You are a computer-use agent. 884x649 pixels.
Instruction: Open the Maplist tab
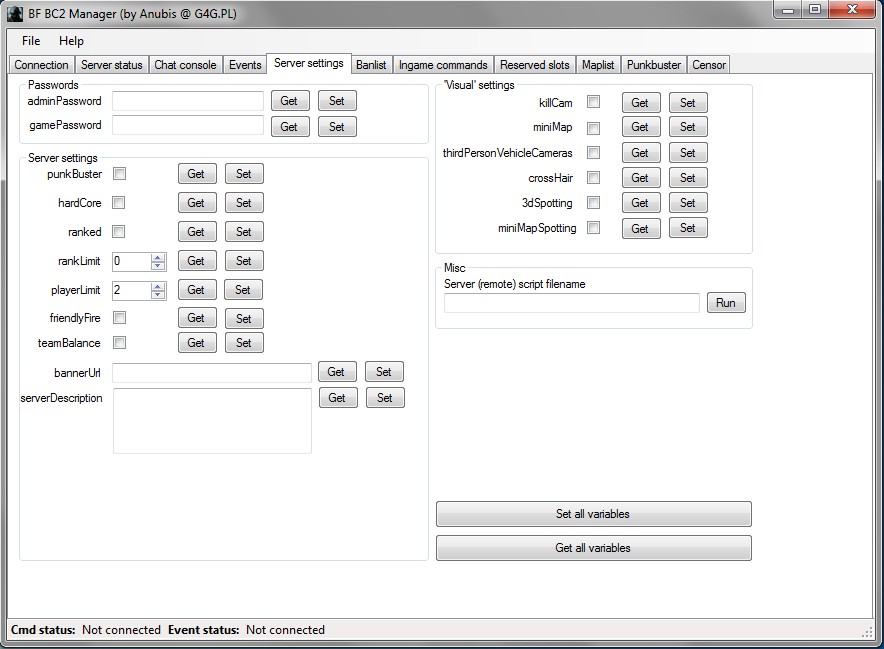click(599, 65)
